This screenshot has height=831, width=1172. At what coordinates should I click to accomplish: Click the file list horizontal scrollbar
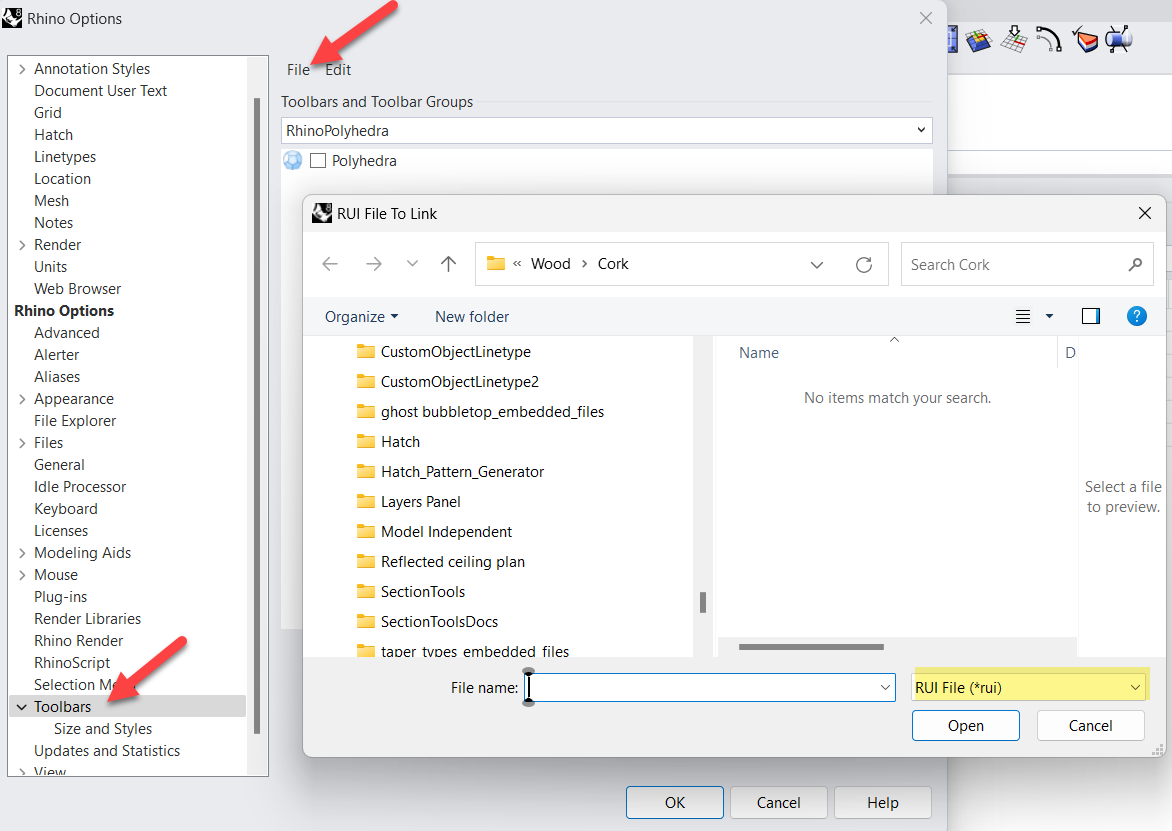[811, 647]
